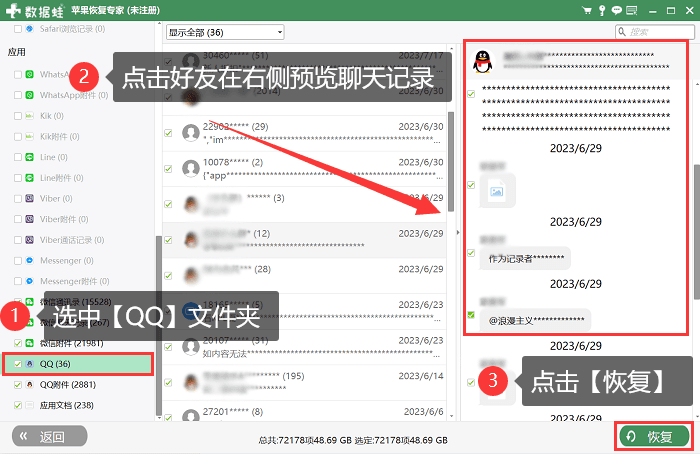
Task: Click the 应用文档 document icon
Action: 29,405
